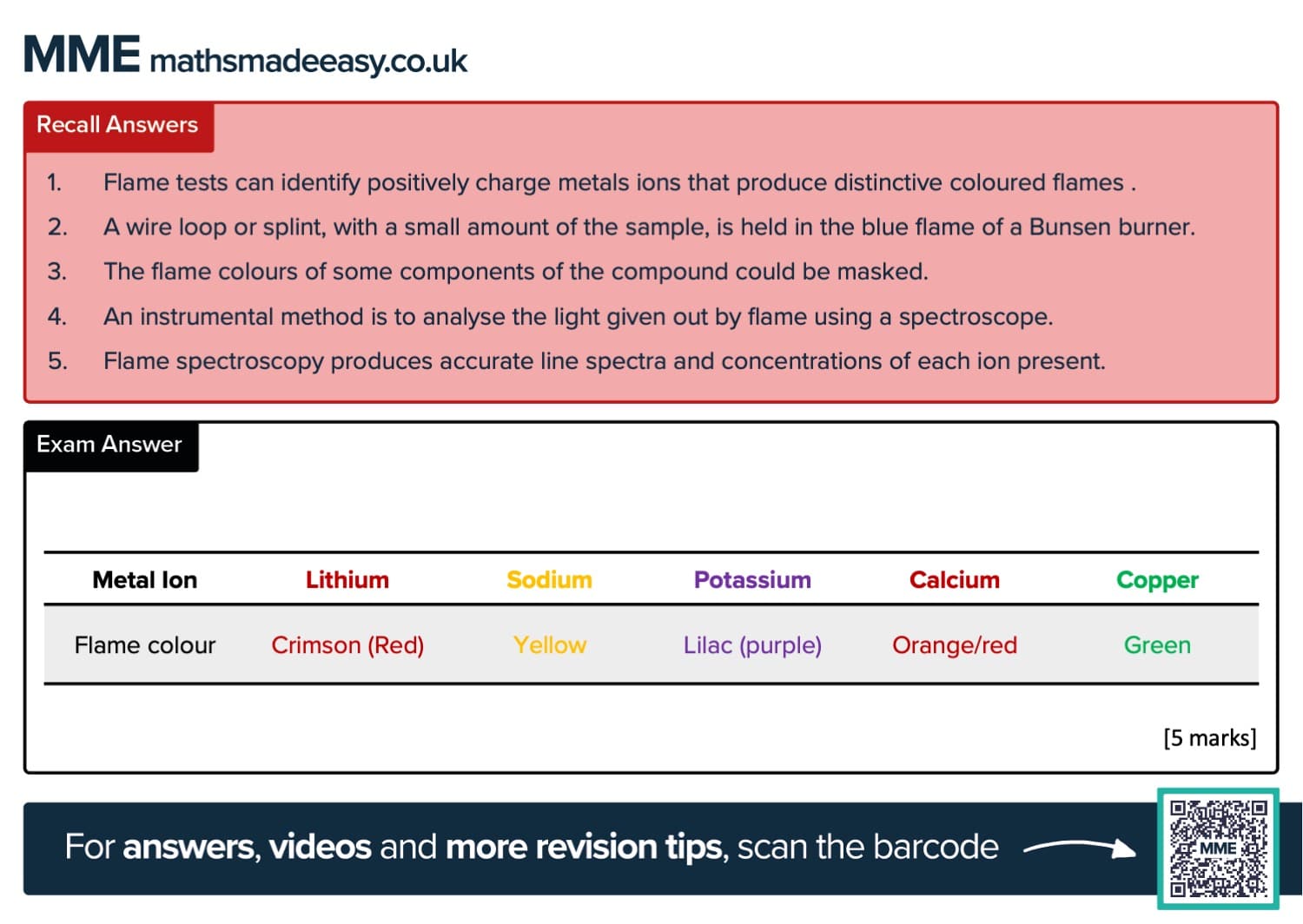Select the Exam Answer tab label

pos(109,445)
